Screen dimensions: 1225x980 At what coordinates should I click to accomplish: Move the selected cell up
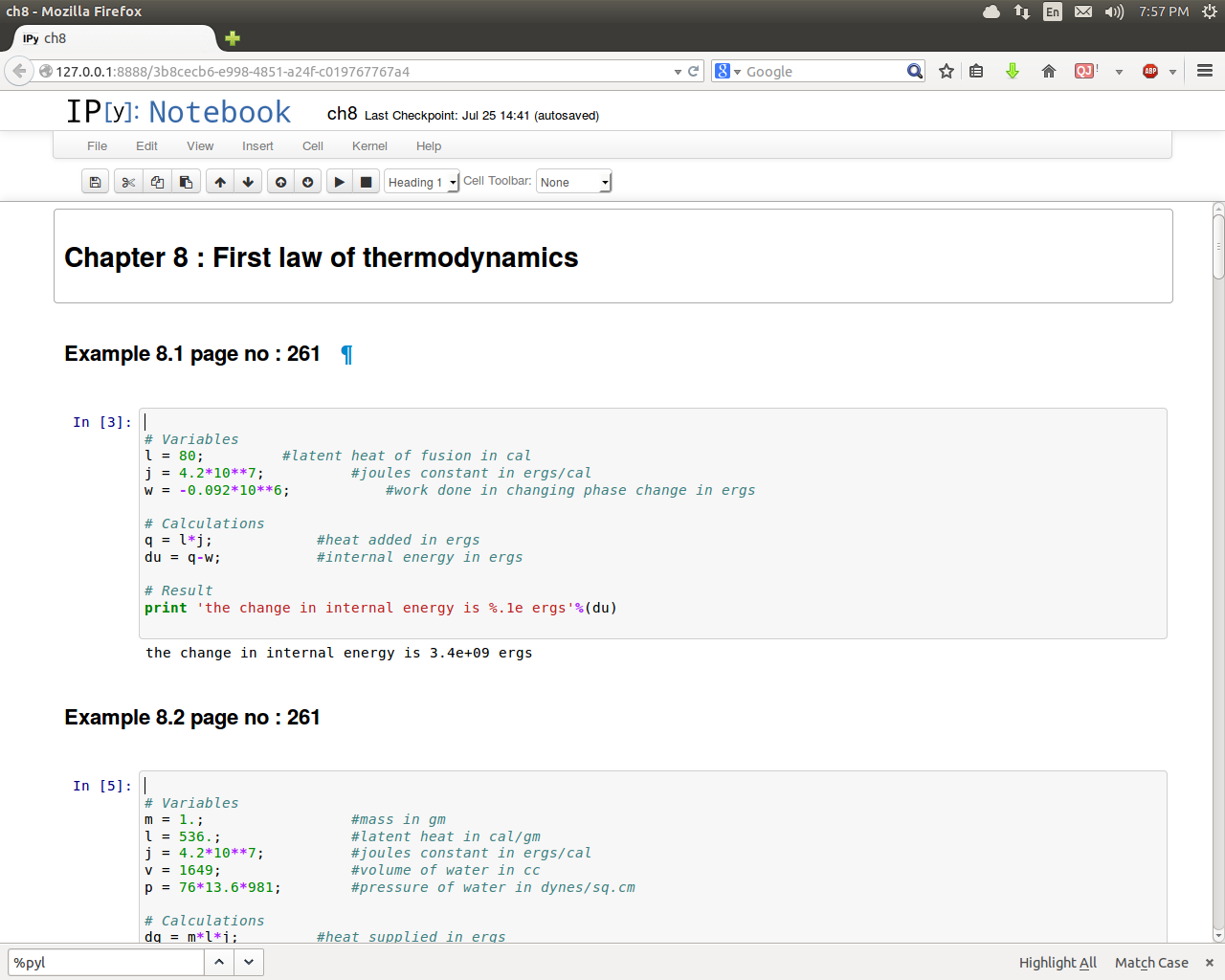pos(220,182)
